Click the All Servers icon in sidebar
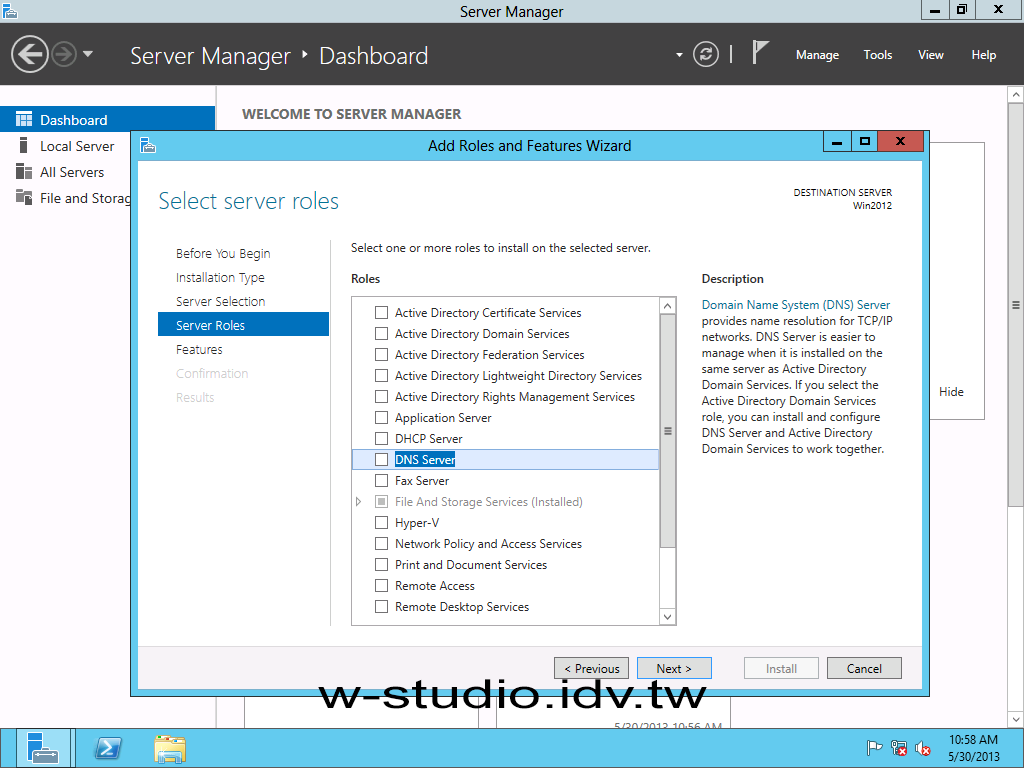The height and width of the screenshot is (768, 1024). pos(24,172)
